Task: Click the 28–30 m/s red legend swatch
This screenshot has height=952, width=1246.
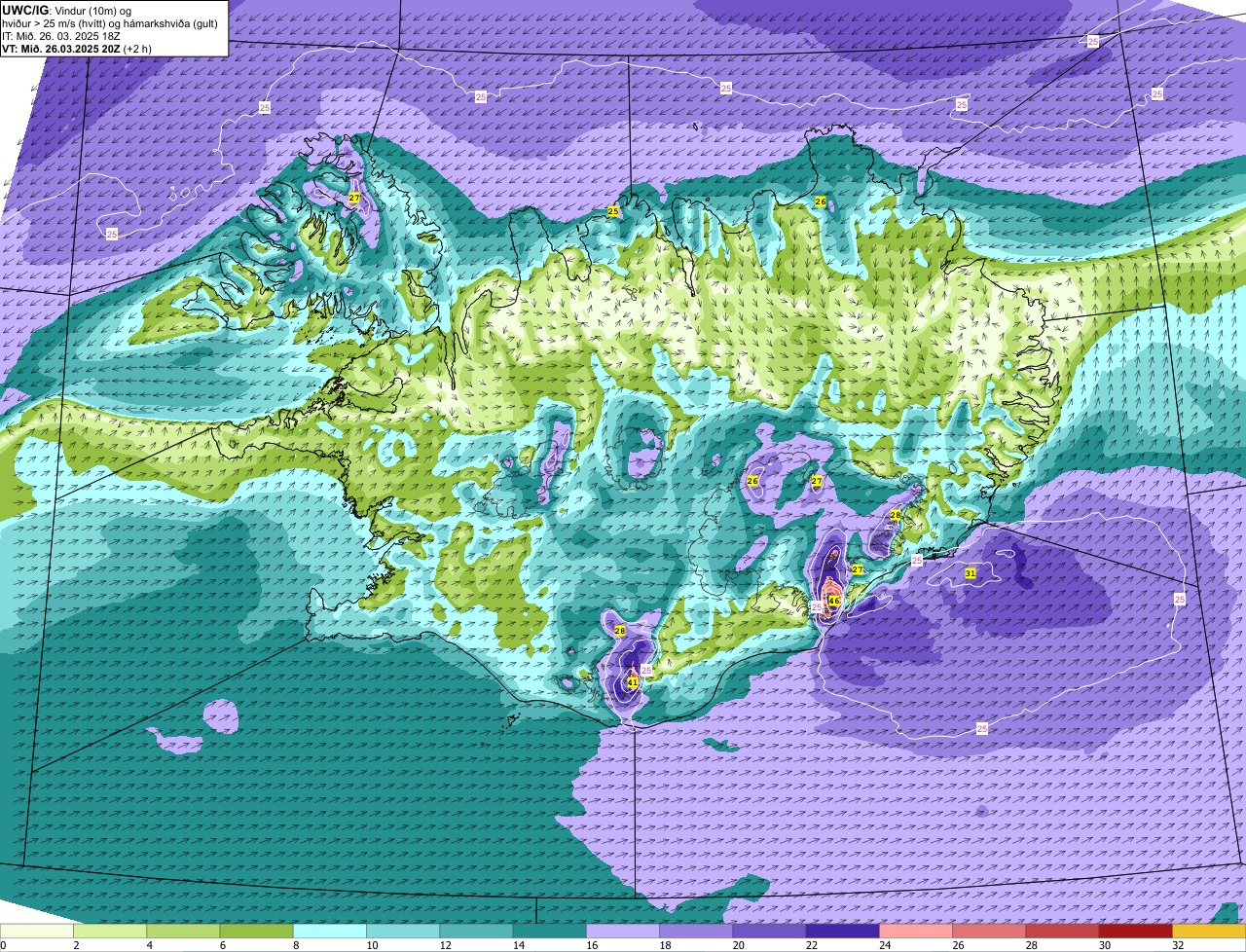Action: [1063, 931]
